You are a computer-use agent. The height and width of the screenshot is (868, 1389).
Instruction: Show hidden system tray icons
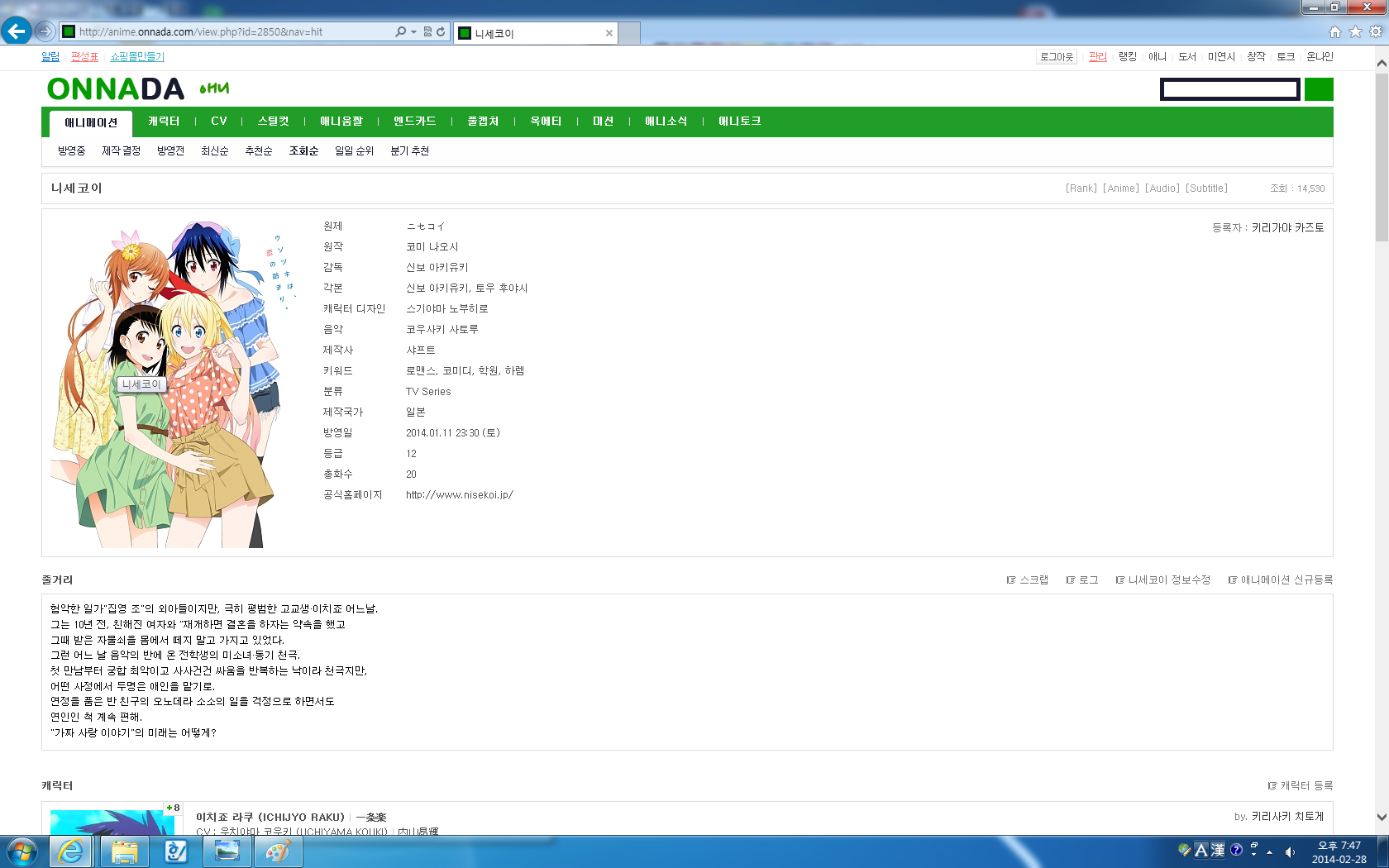1270,851
